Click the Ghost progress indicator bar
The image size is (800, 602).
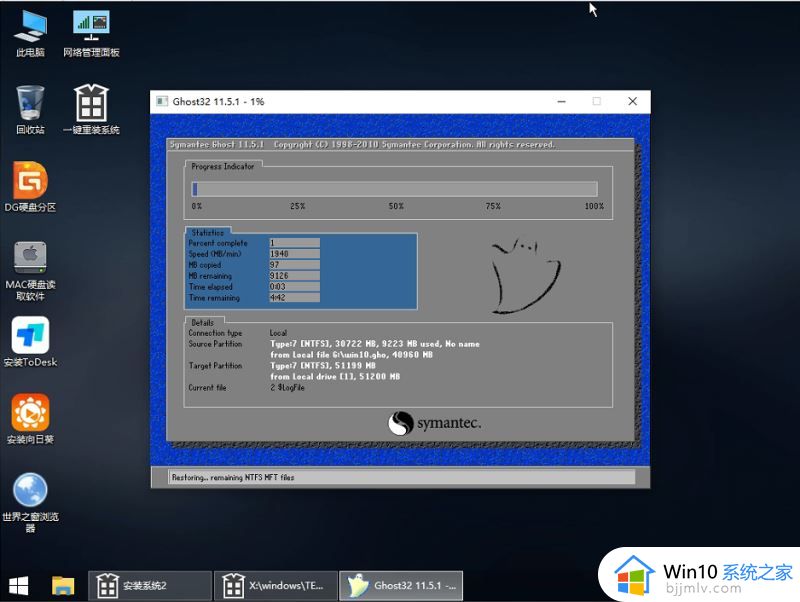(x=394, y=189)
